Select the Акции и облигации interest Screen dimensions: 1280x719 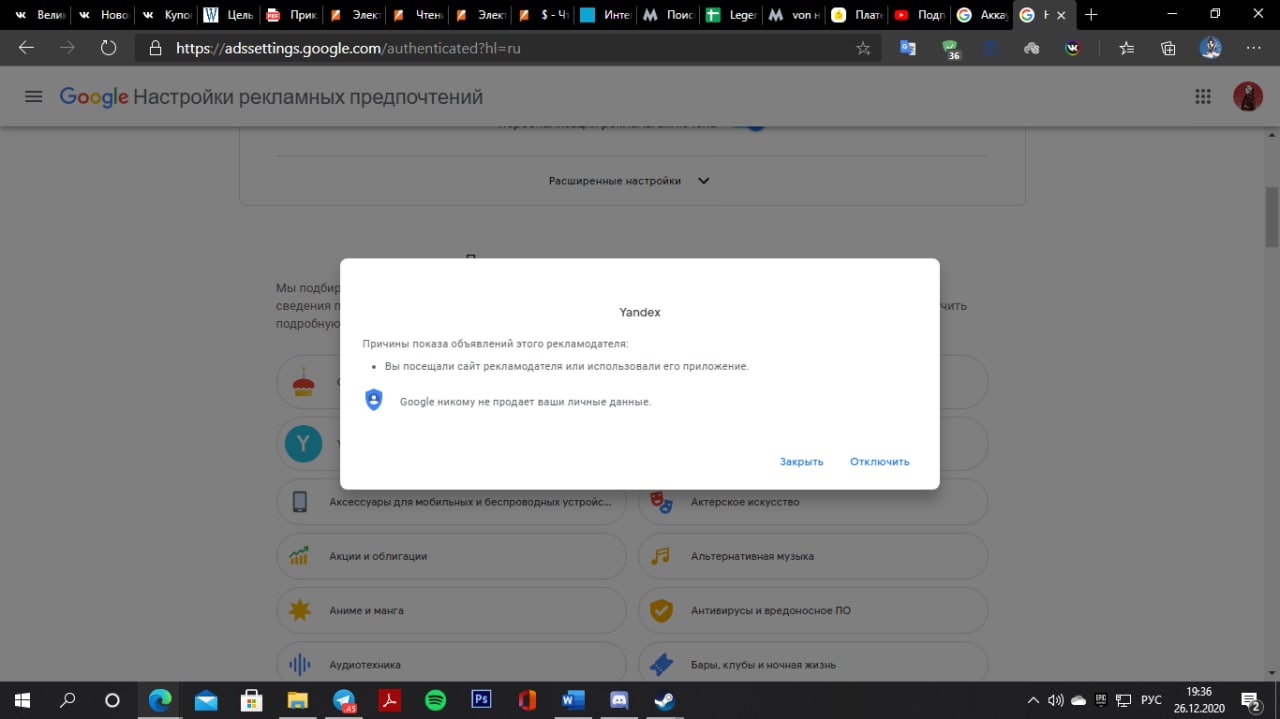pos(451,556)
